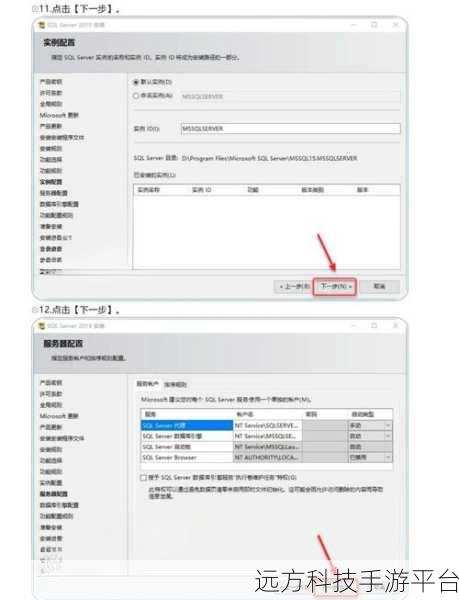
Task: Open startup type dropdown for SQL Server Browser row
Action: pos(388,458)
